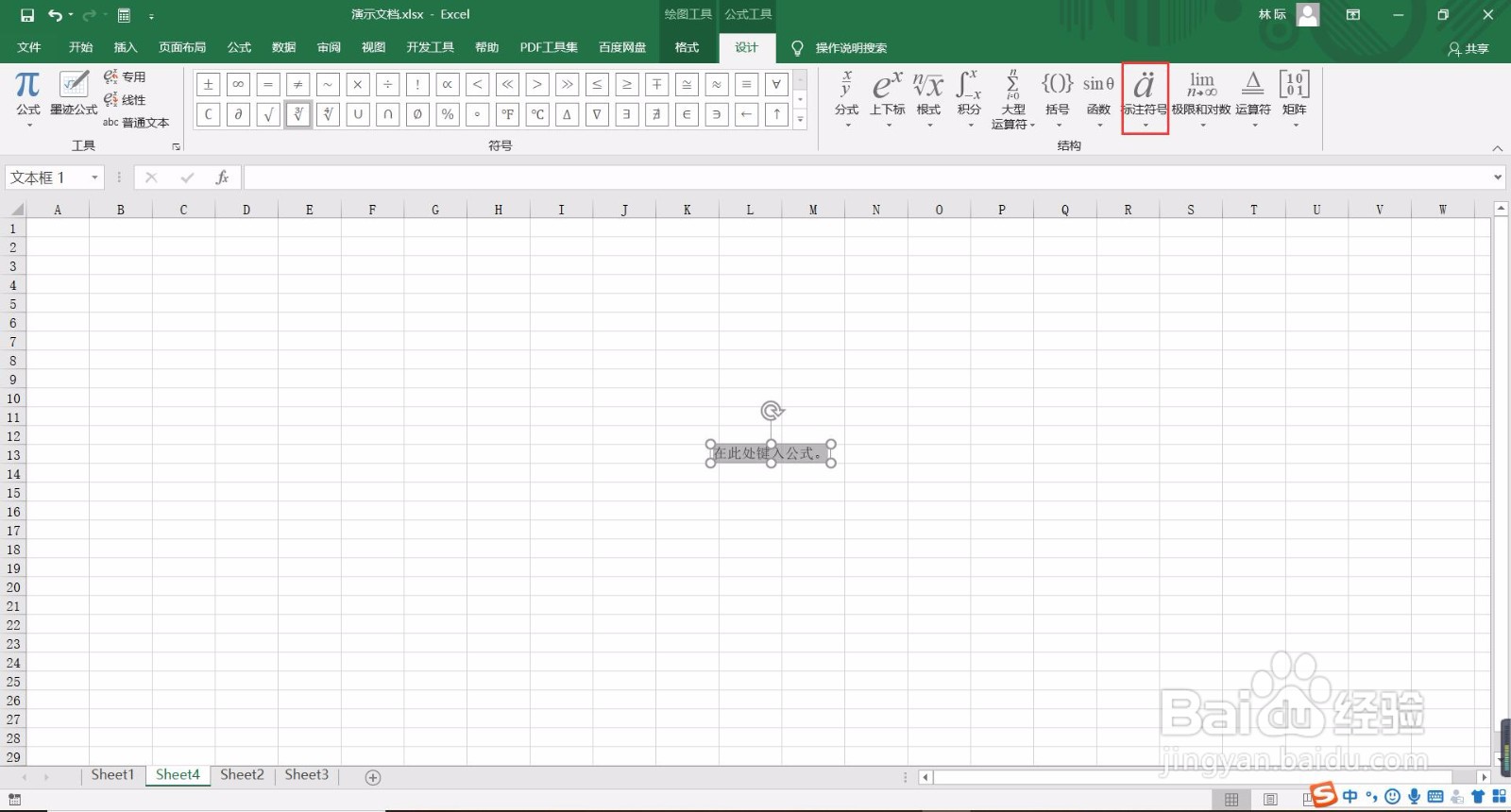Click the Insert Function fx button

pyautogui.click(x=222, y=178)
